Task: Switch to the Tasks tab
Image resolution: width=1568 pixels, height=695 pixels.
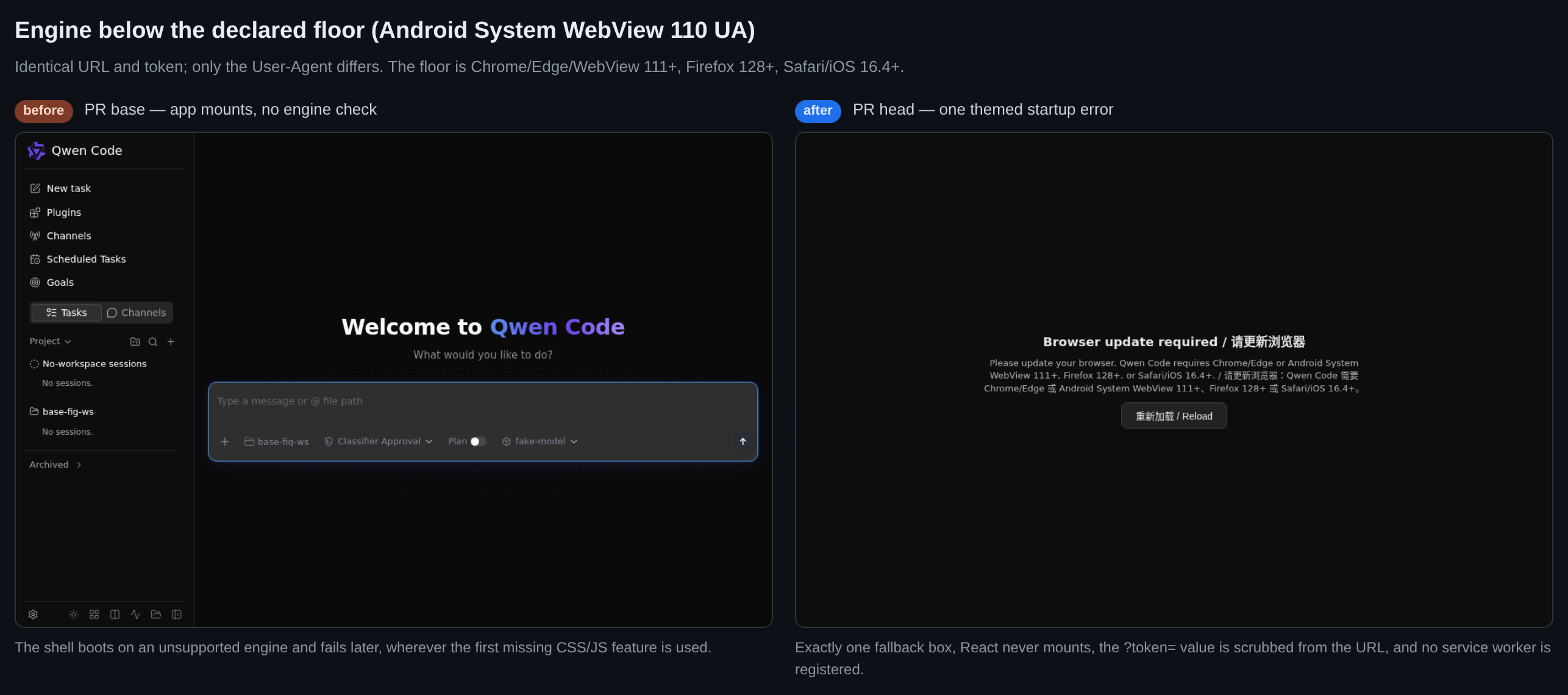Action: (66, 313)
